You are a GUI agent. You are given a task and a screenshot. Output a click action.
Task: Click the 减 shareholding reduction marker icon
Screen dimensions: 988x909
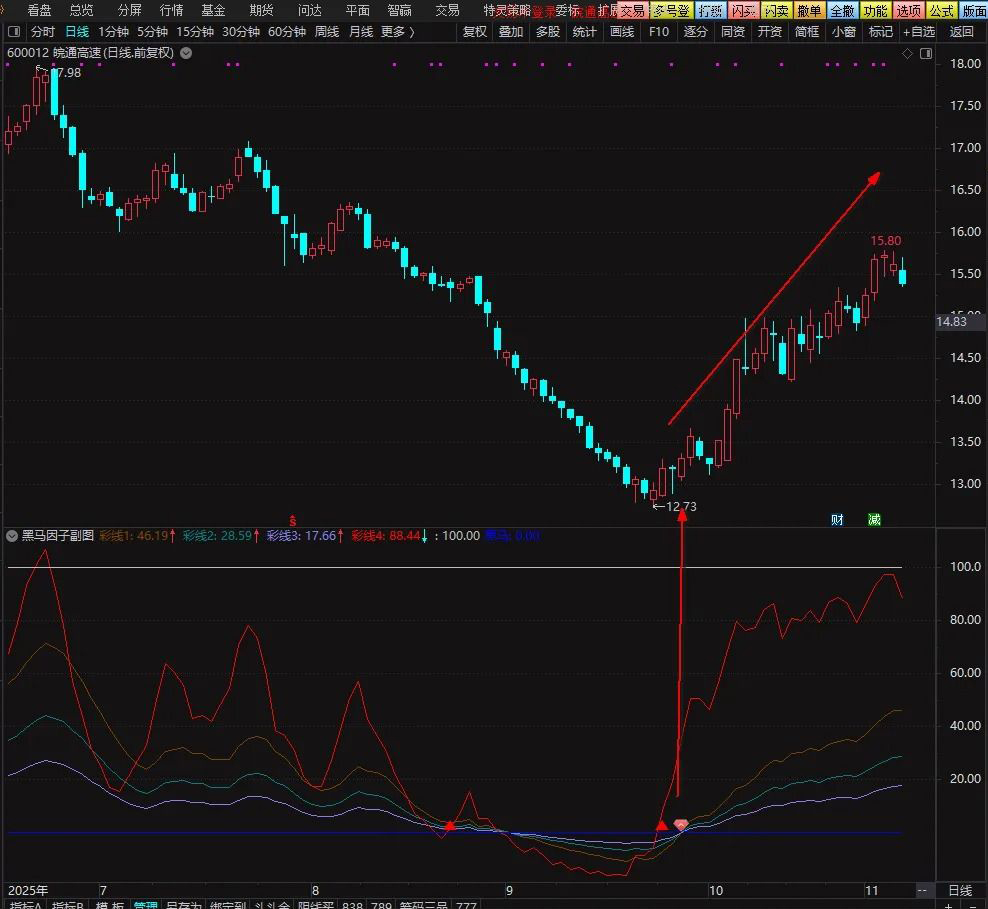[874, 519]
